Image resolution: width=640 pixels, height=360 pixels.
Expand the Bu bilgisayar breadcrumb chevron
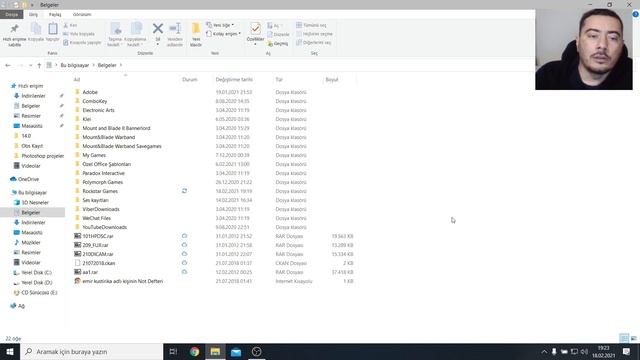coord(93,65)
